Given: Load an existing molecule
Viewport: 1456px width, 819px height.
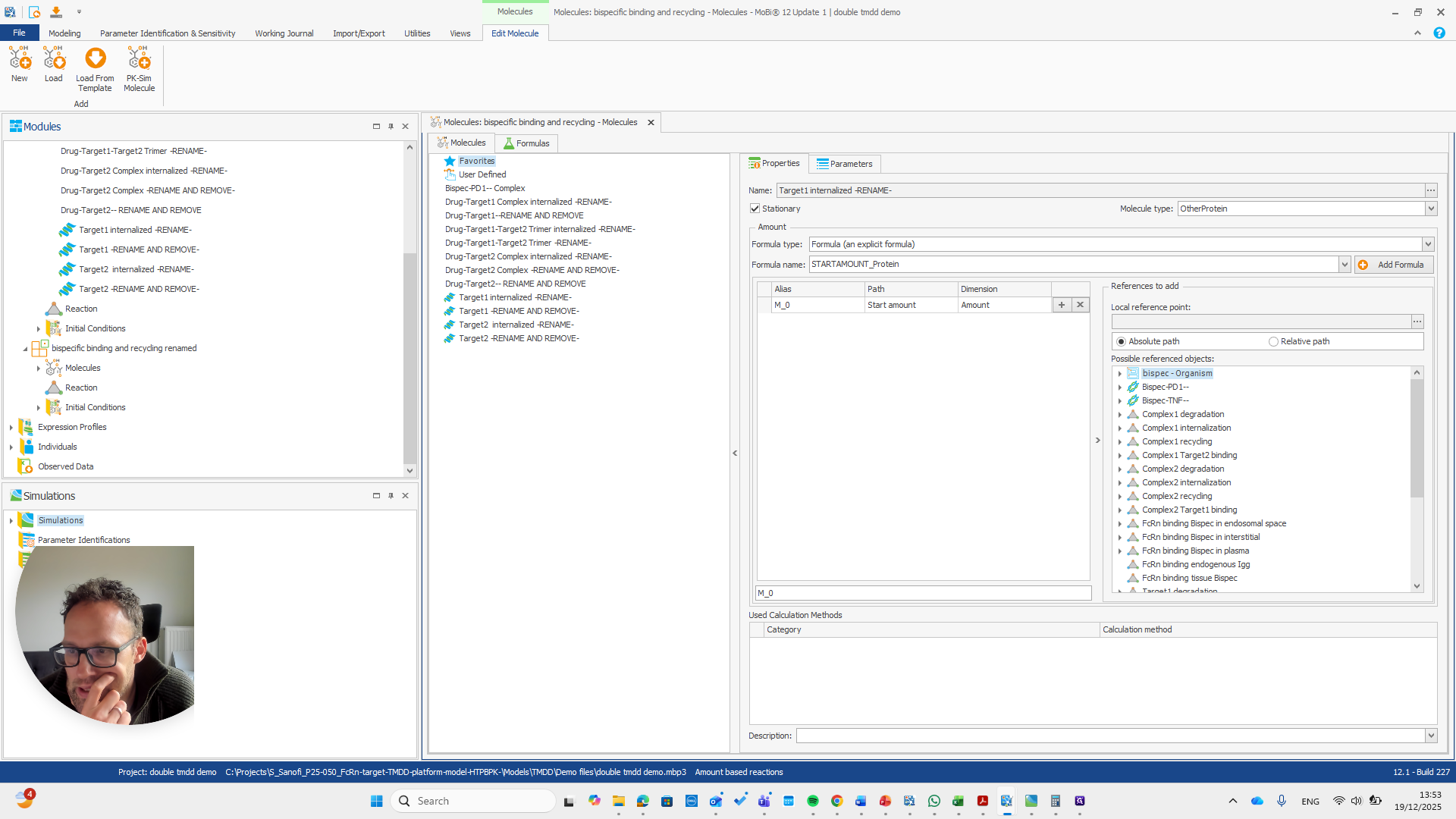Looking at the screenshot, I should (x=54, y=64).
